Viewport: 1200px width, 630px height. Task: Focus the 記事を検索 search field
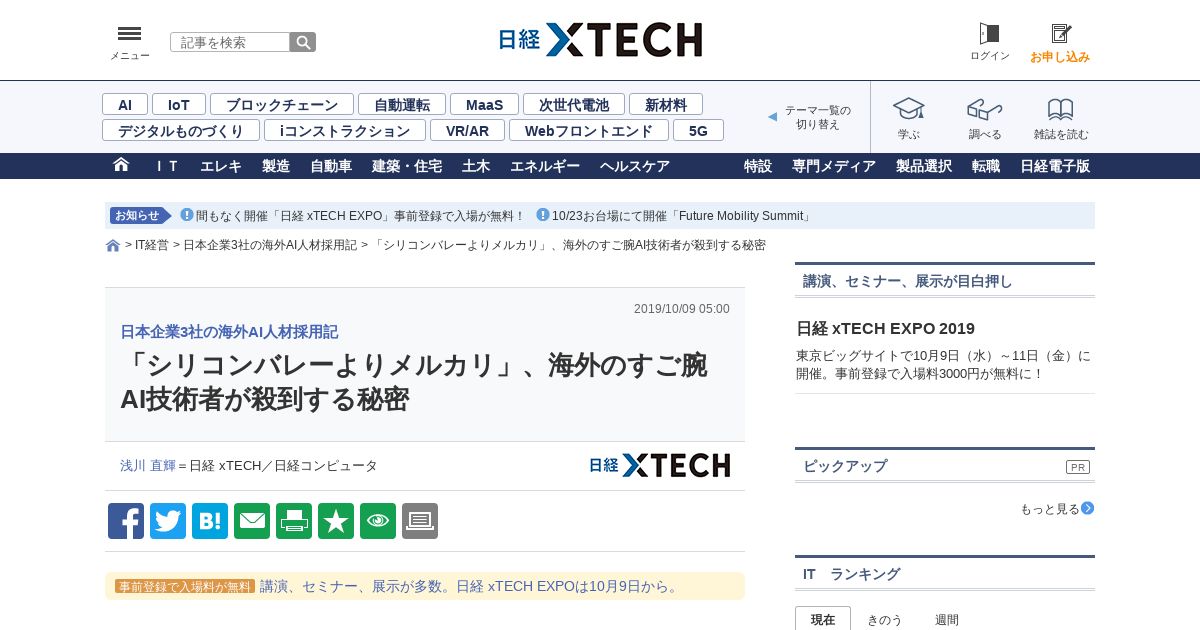(230, 42)
